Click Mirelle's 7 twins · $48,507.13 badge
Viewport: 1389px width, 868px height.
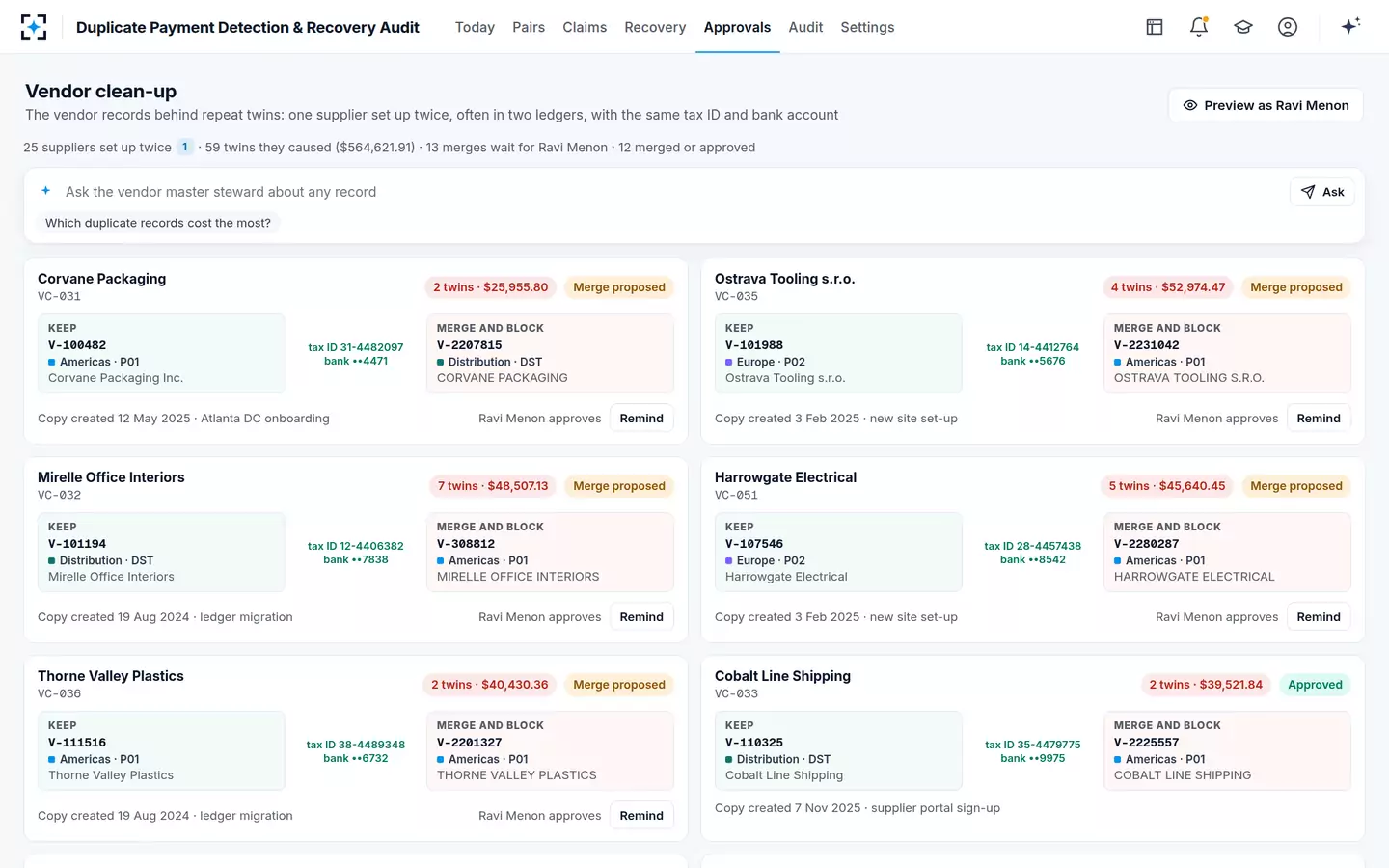(x=492, y=486)
